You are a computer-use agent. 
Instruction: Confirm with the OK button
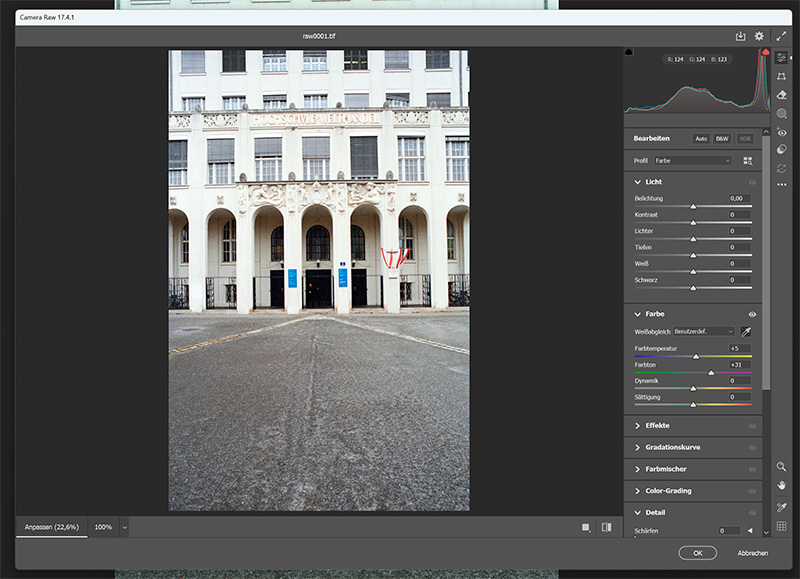pyautogui.click(x=697, y=553)
